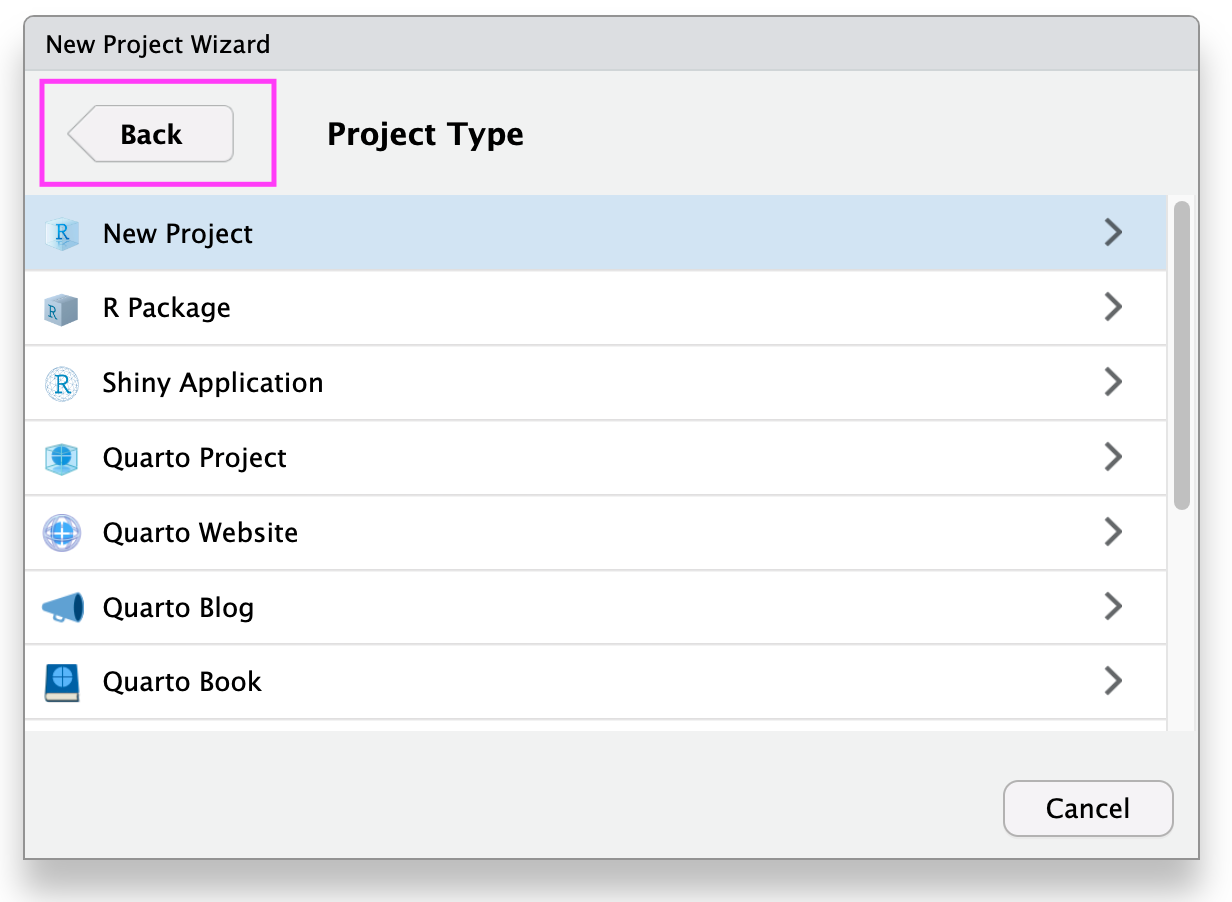1232x902 pixels.
Task: Open the Quarto Book chevron arrow
Action: click(1113, 682)
